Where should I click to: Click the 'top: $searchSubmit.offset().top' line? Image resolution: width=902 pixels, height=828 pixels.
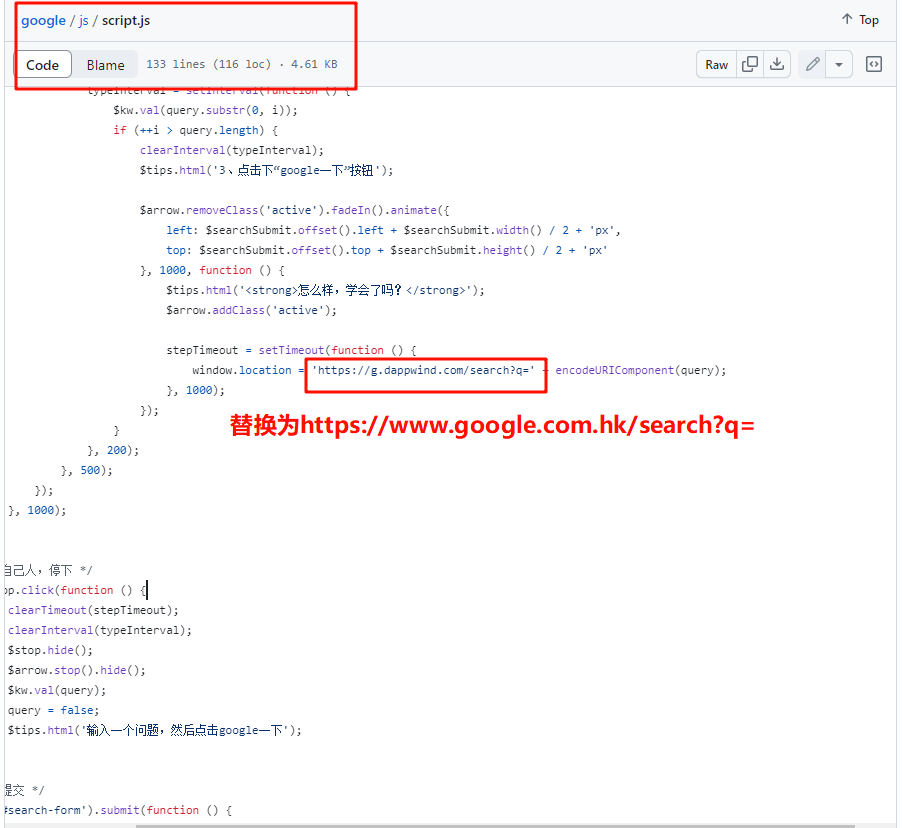pyautogui.click(x=387, y=250)
